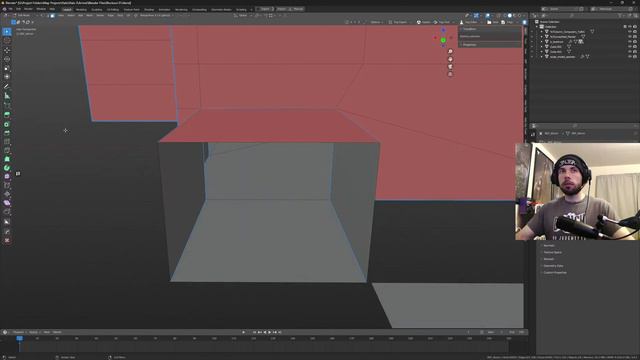
Task: Select the Shrink/Fatten tool
Action: [x=7, y=194]
